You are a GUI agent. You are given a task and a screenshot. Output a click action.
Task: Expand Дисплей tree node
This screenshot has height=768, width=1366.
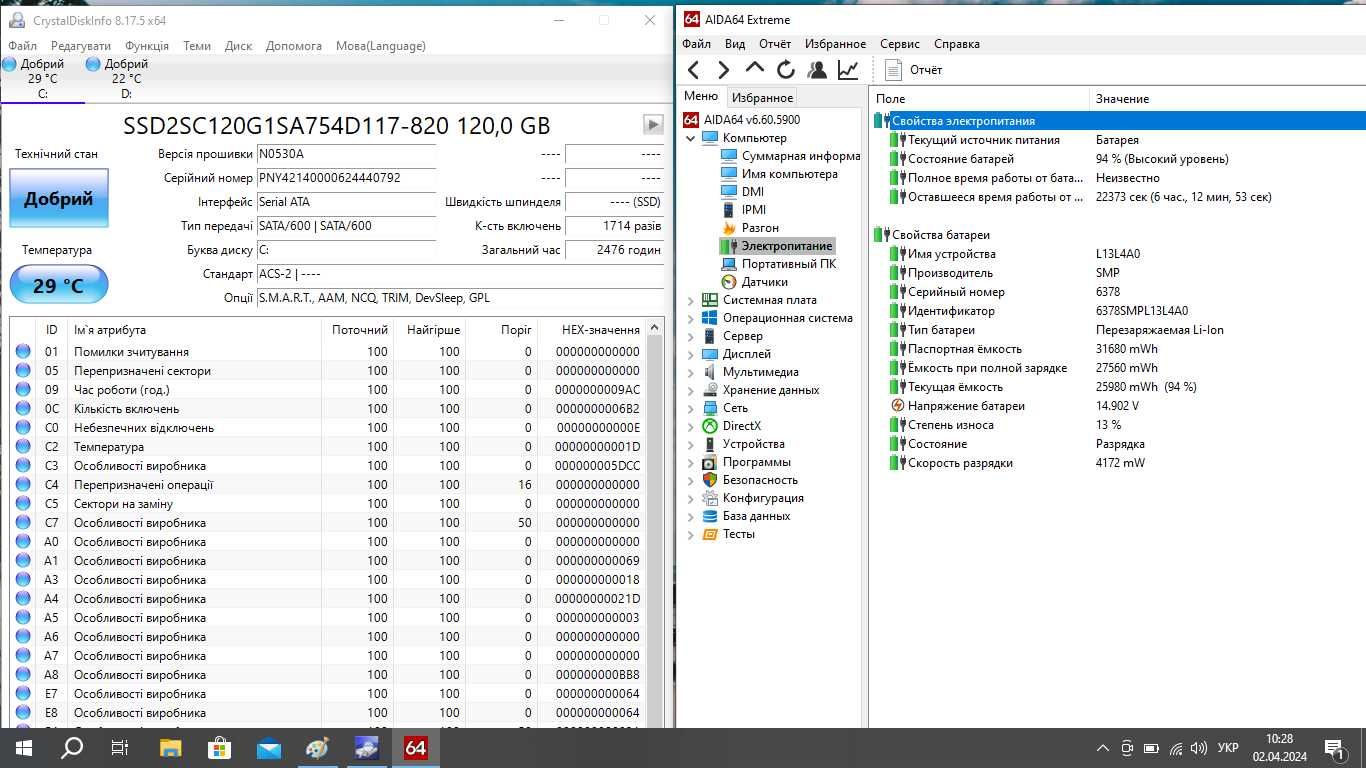click(690, 354)
